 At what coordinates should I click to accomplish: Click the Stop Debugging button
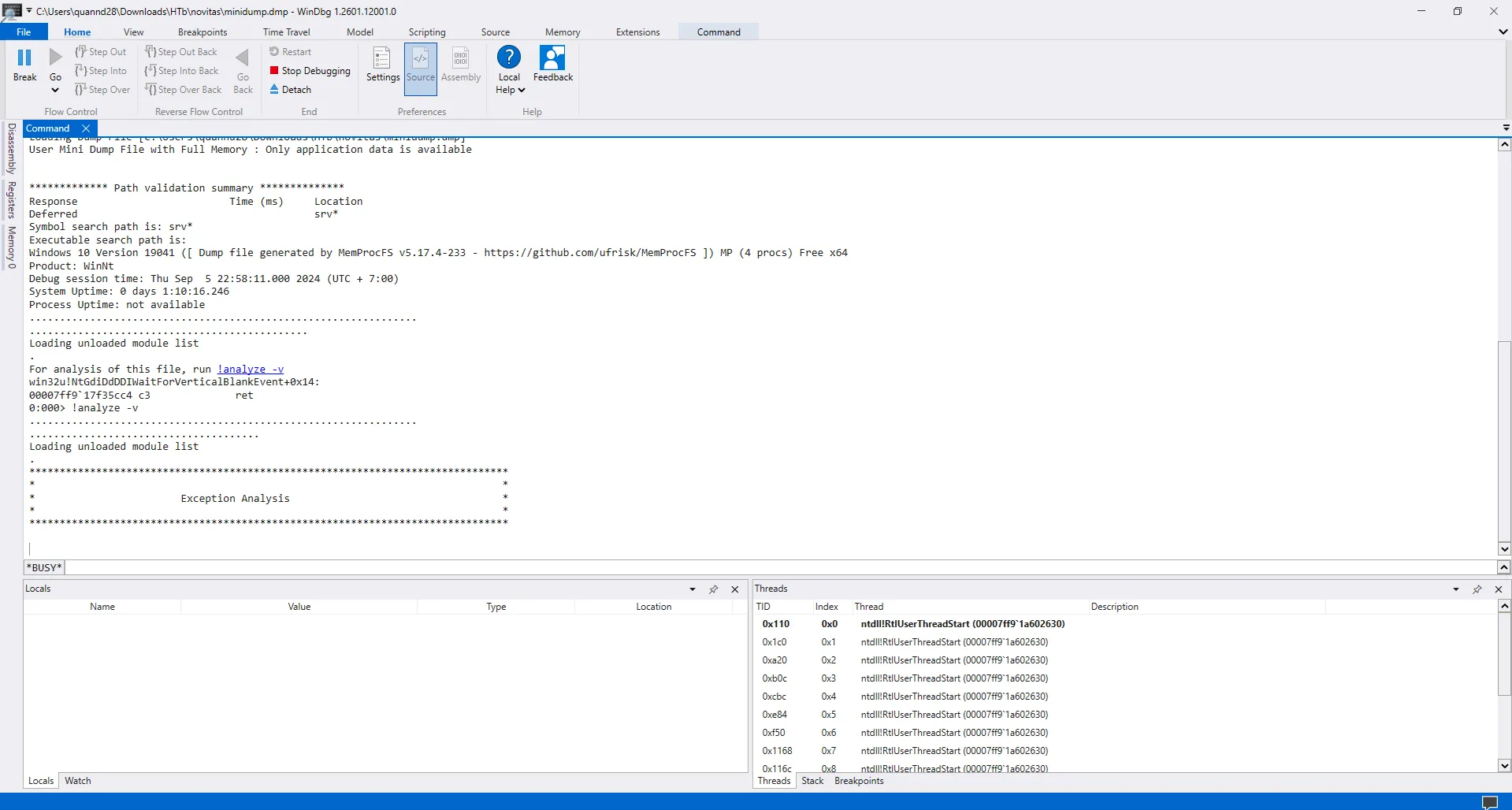310,71
